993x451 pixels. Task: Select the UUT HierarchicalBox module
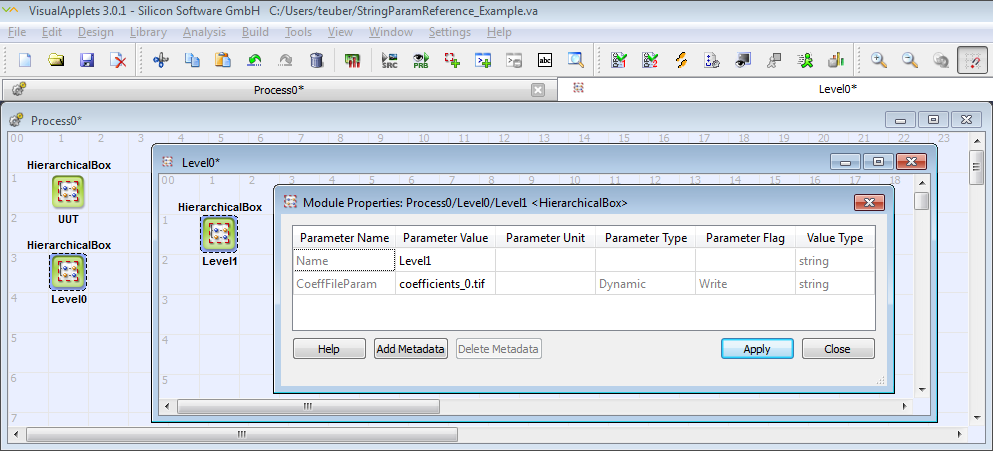68,192
